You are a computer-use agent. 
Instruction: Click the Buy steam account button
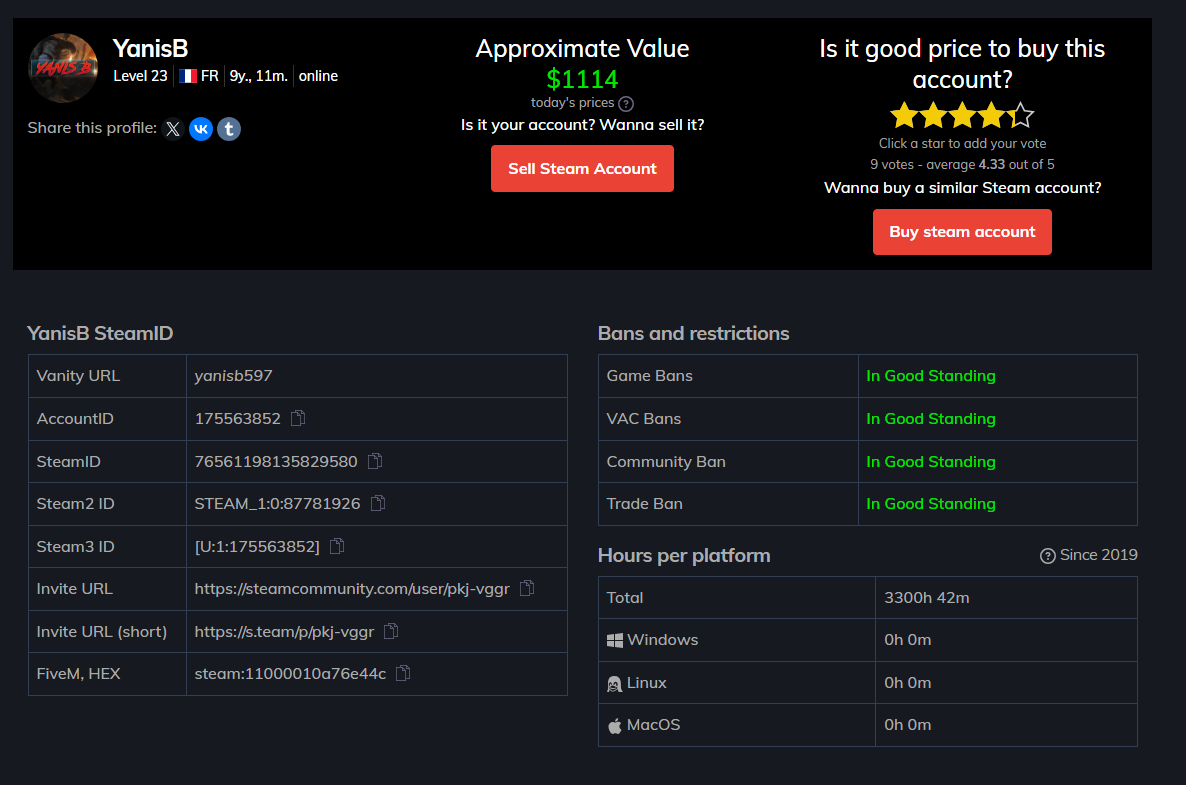[962, 232]
